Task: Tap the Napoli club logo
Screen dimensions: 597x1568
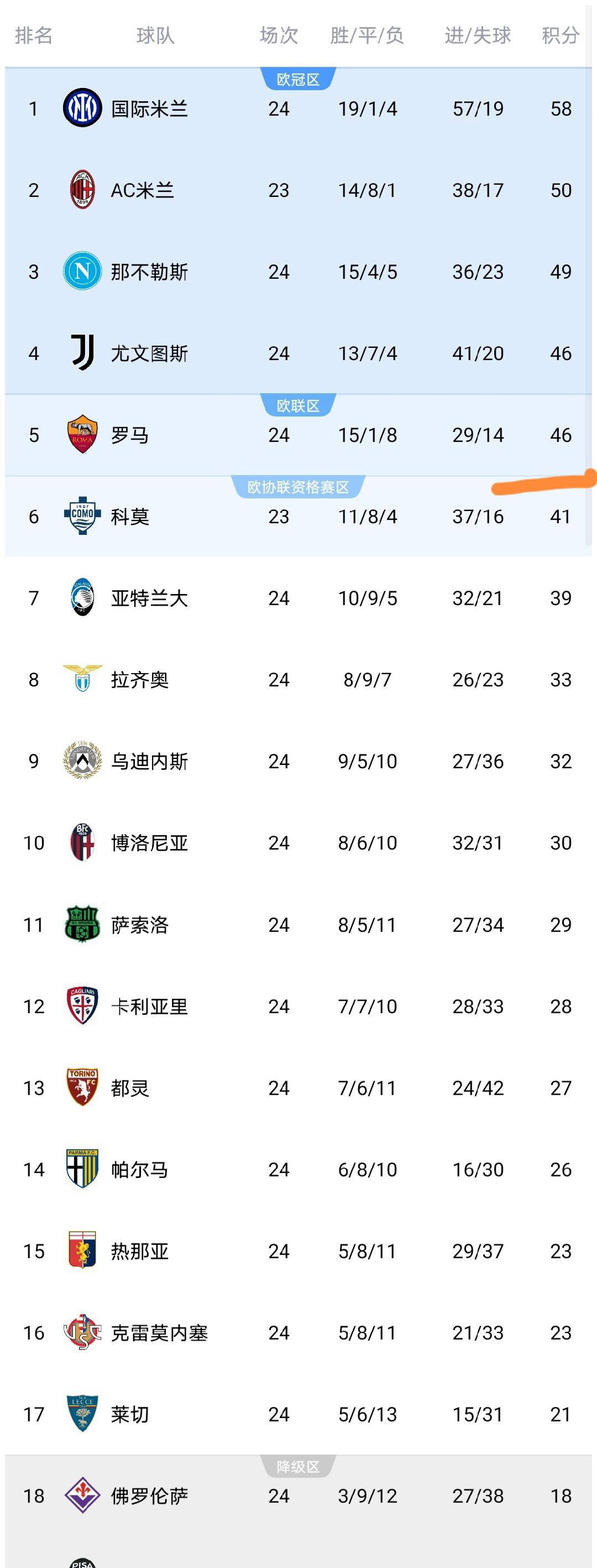Action: (x=82, y=272)
